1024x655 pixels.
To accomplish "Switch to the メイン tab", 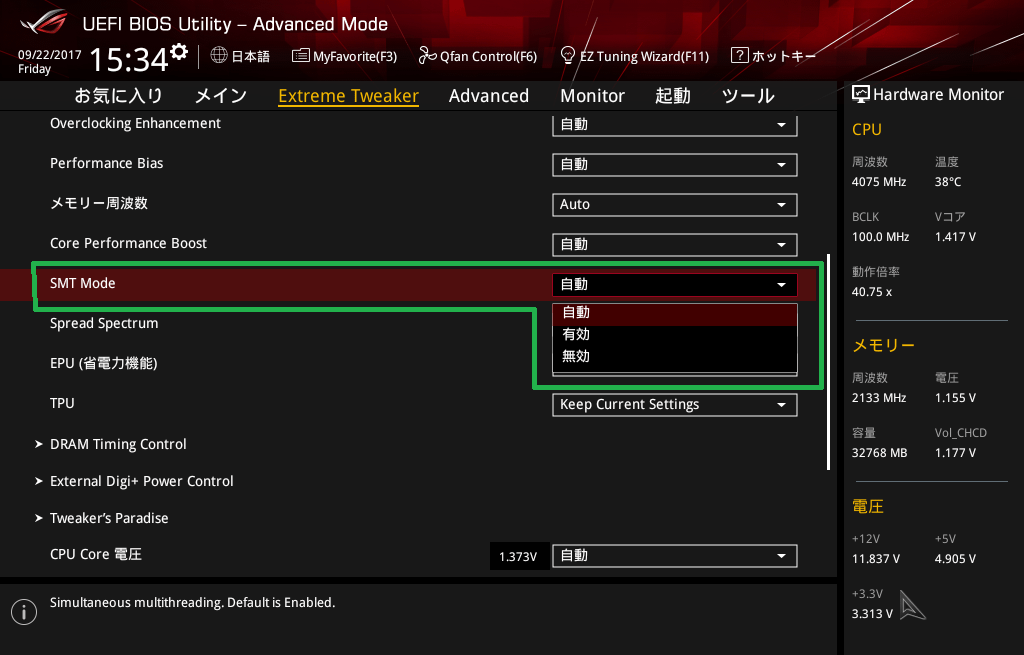I will point(221,95).
